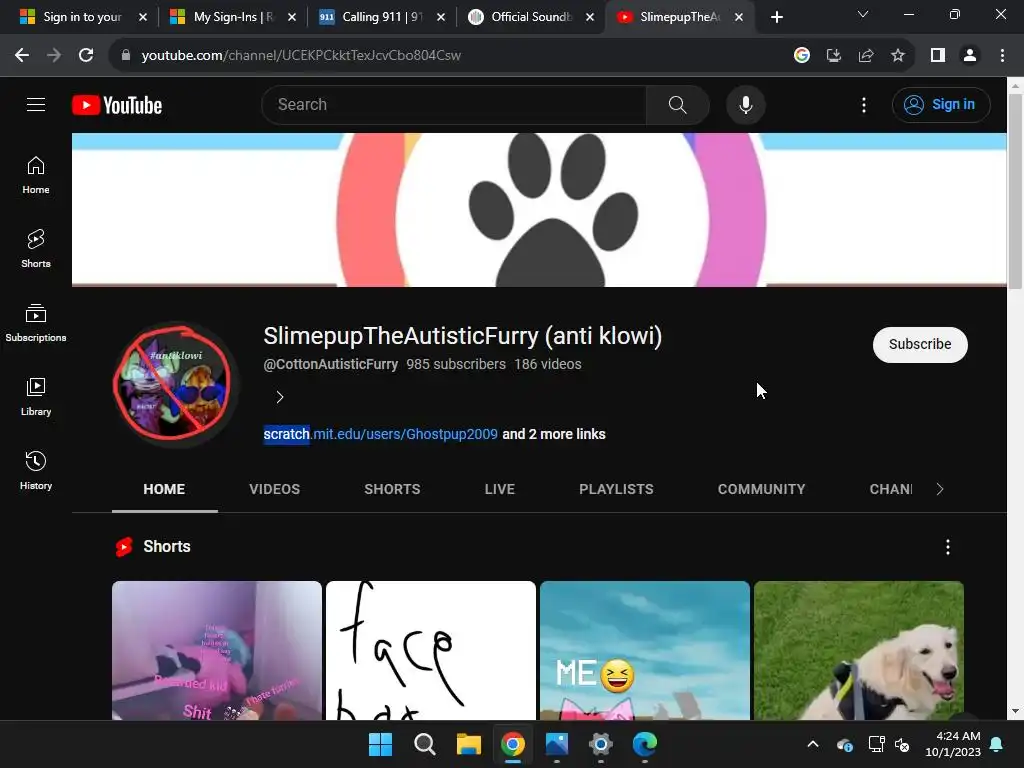Screen dimensions: 1024x768
Task: Click the channel banner paw image
Action: tap(539, 210)
